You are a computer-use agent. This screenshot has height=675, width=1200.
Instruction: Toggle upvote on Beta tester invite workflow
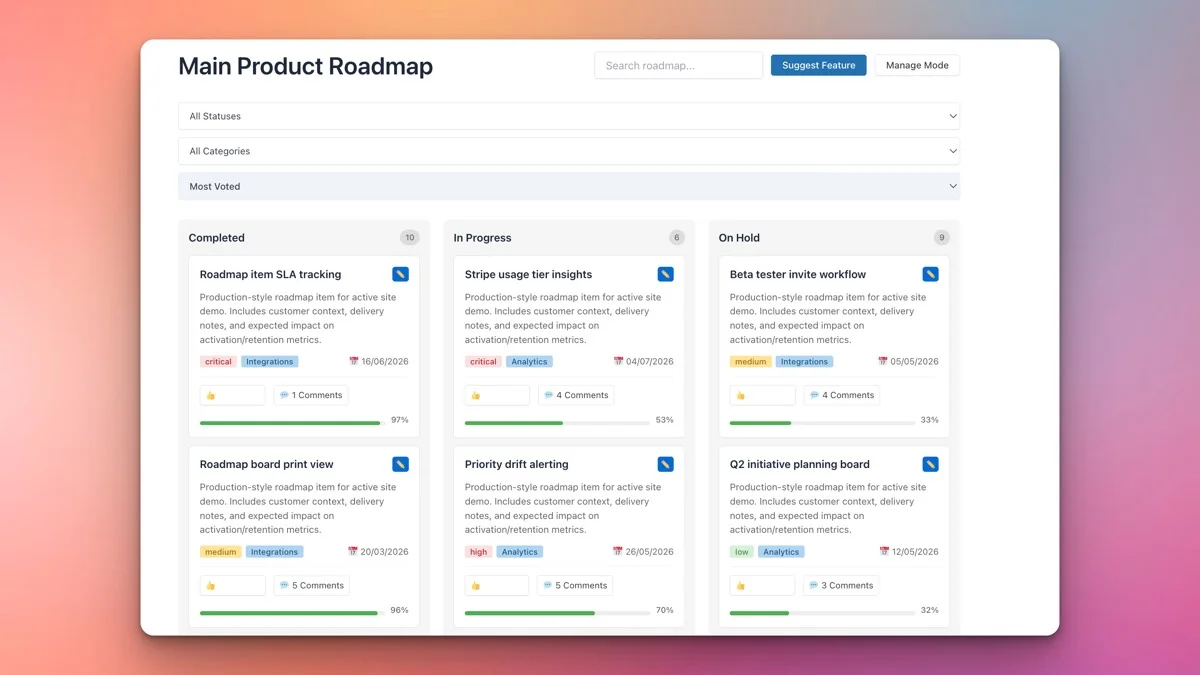click(x=742, y=394)
